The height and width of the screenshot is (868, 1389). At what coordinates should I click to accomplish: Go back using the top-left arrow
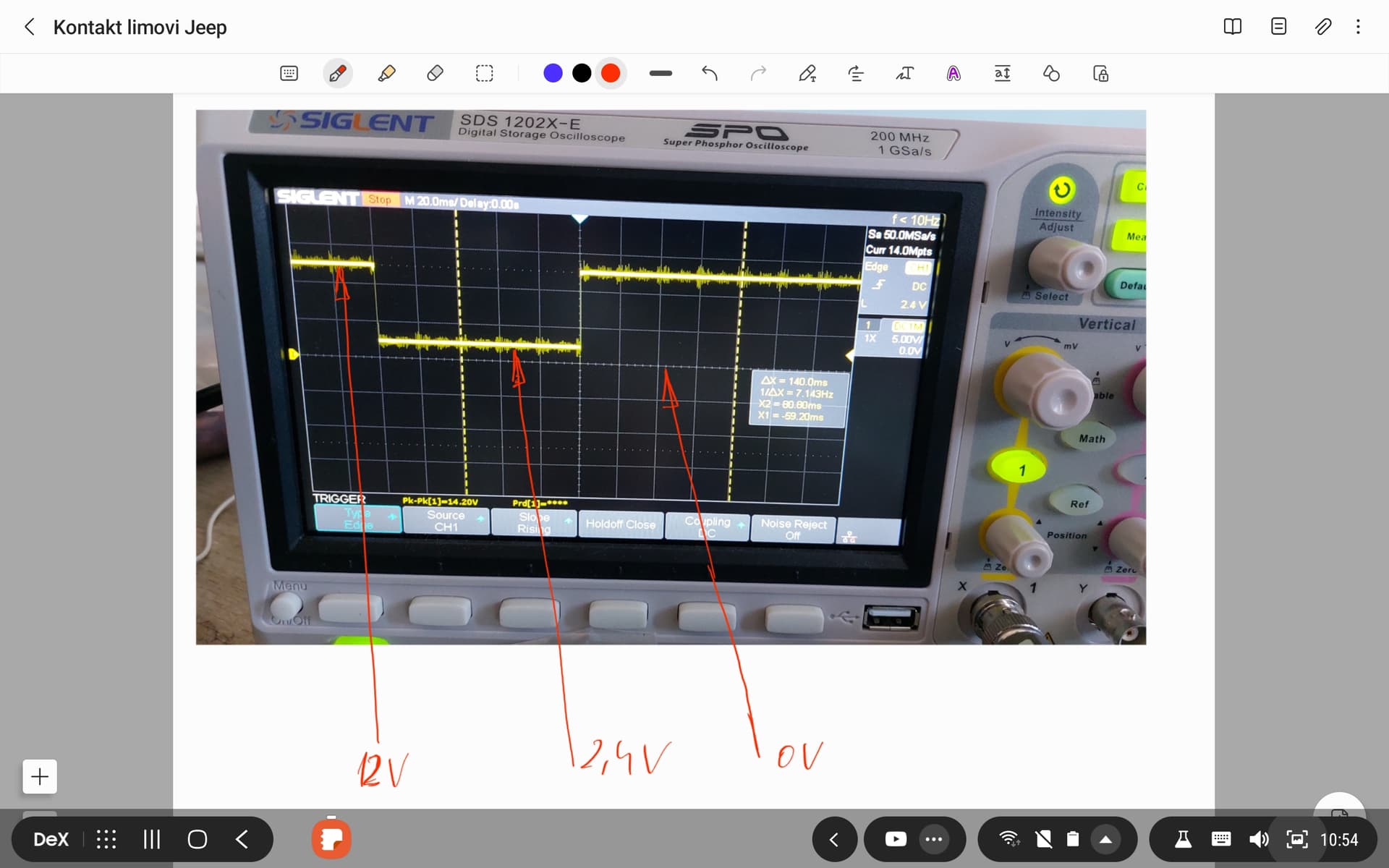pos(29,27)
